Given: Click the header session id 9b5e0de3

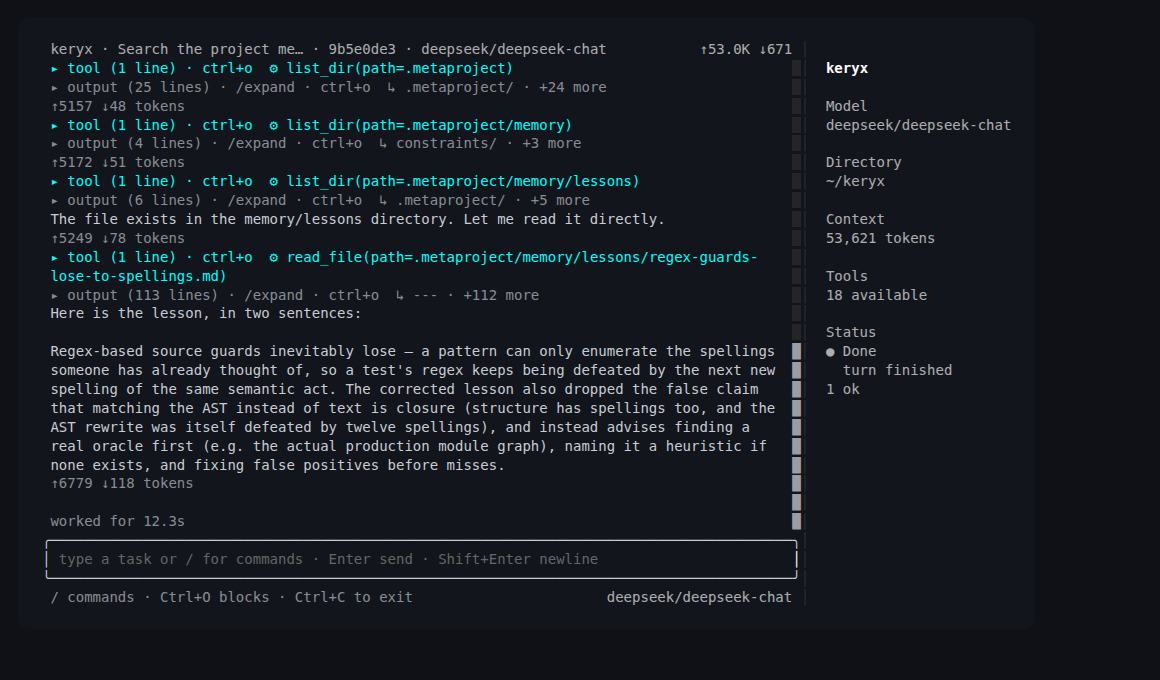Looking at the screenshot, I should point(362,50).
